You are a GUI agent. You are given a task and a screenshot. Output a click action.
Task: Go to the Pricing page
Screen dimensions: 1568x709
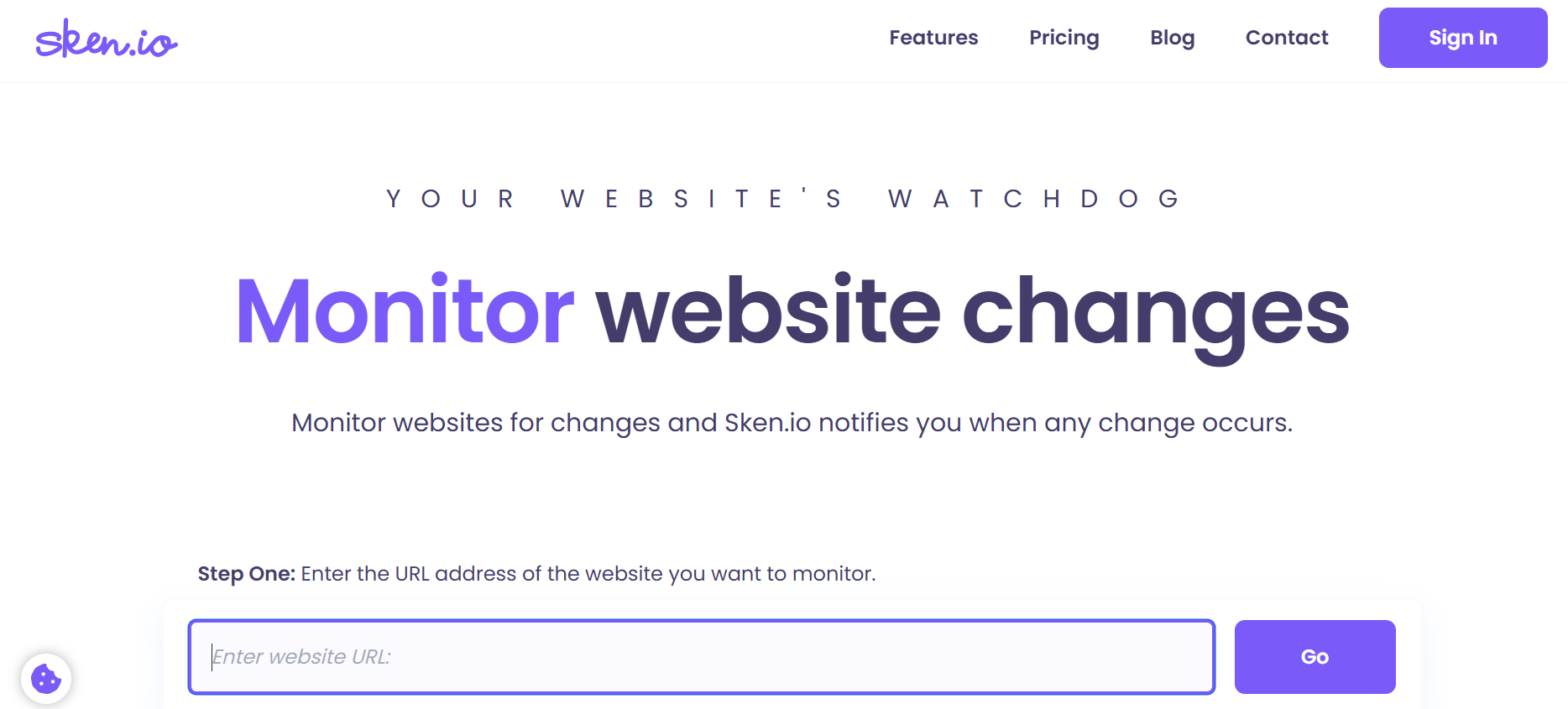click(1064, 38)
